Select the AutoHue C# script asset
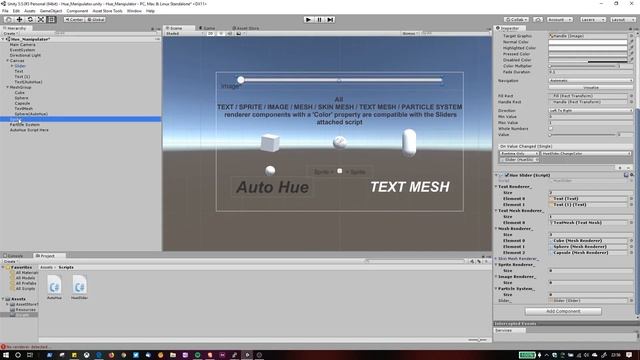640x360 pixels. [54, 287]
